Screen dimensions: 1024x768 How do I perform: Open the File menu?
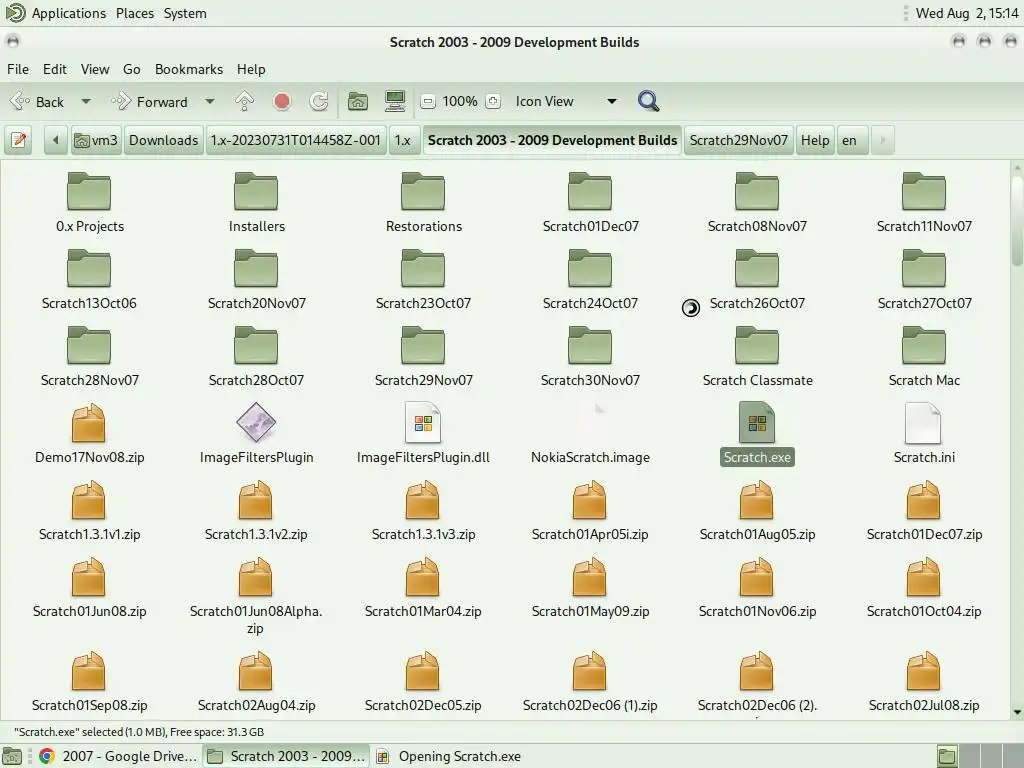[x=18, y=69]
